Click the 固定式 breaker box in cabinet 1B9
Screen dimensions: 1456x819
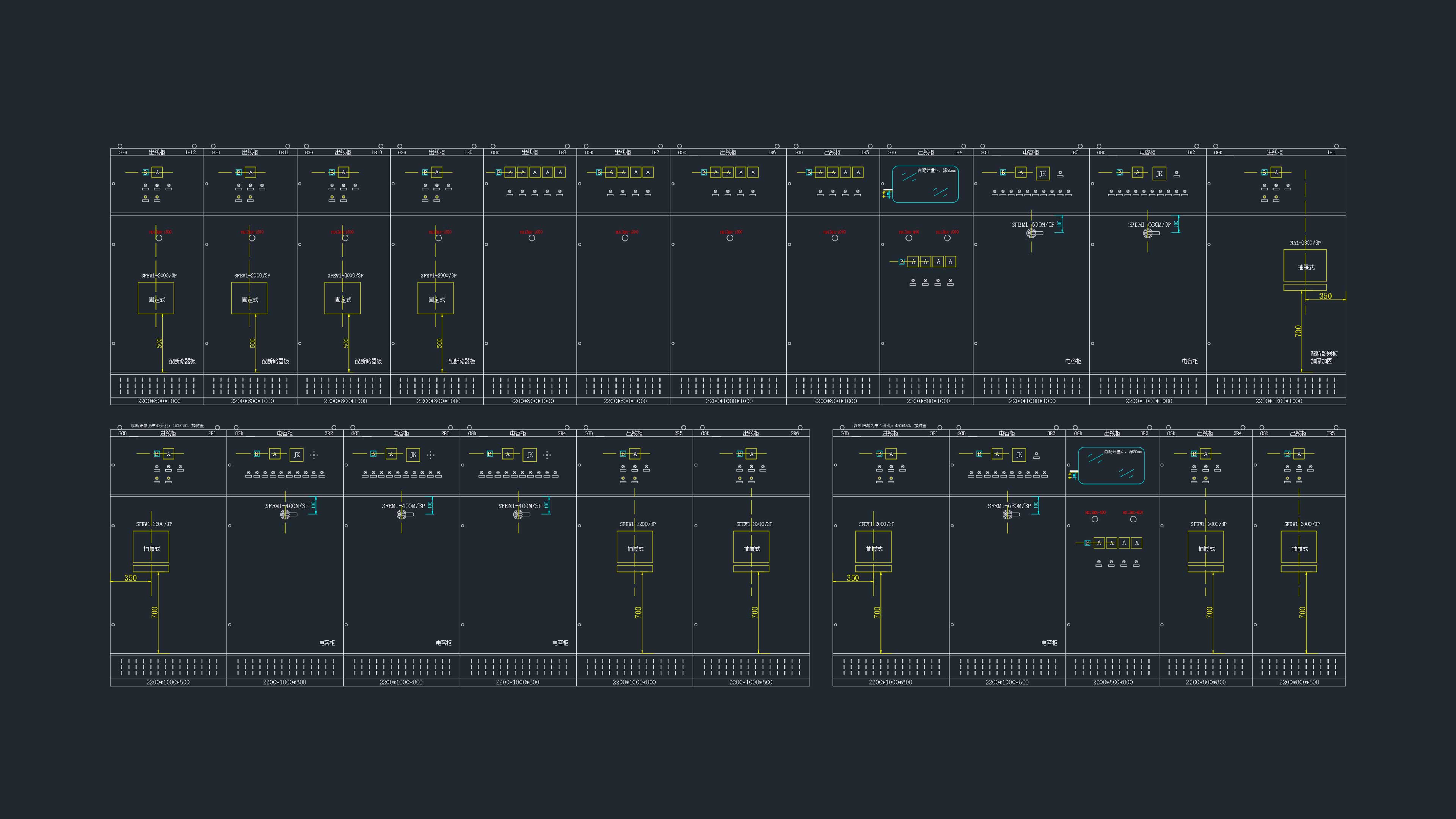(436, 298)
